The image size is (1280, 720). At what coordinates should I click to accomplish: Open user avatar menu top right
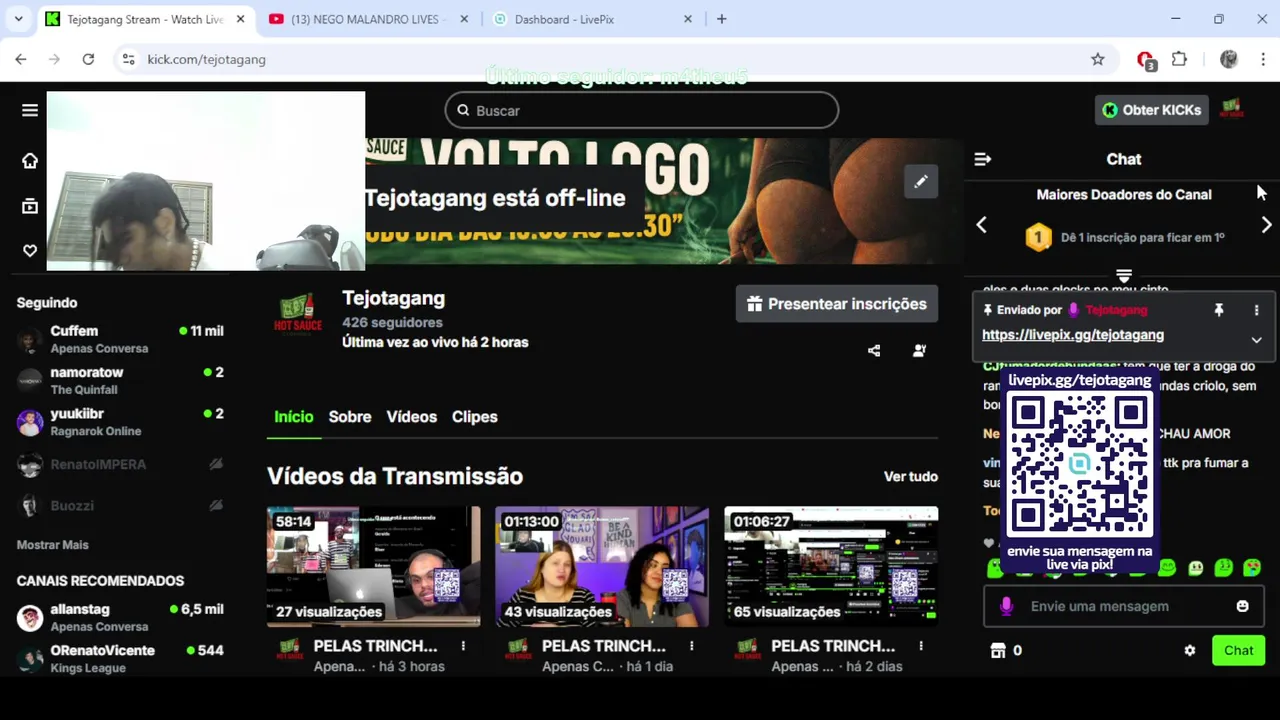pos(1232,109)
